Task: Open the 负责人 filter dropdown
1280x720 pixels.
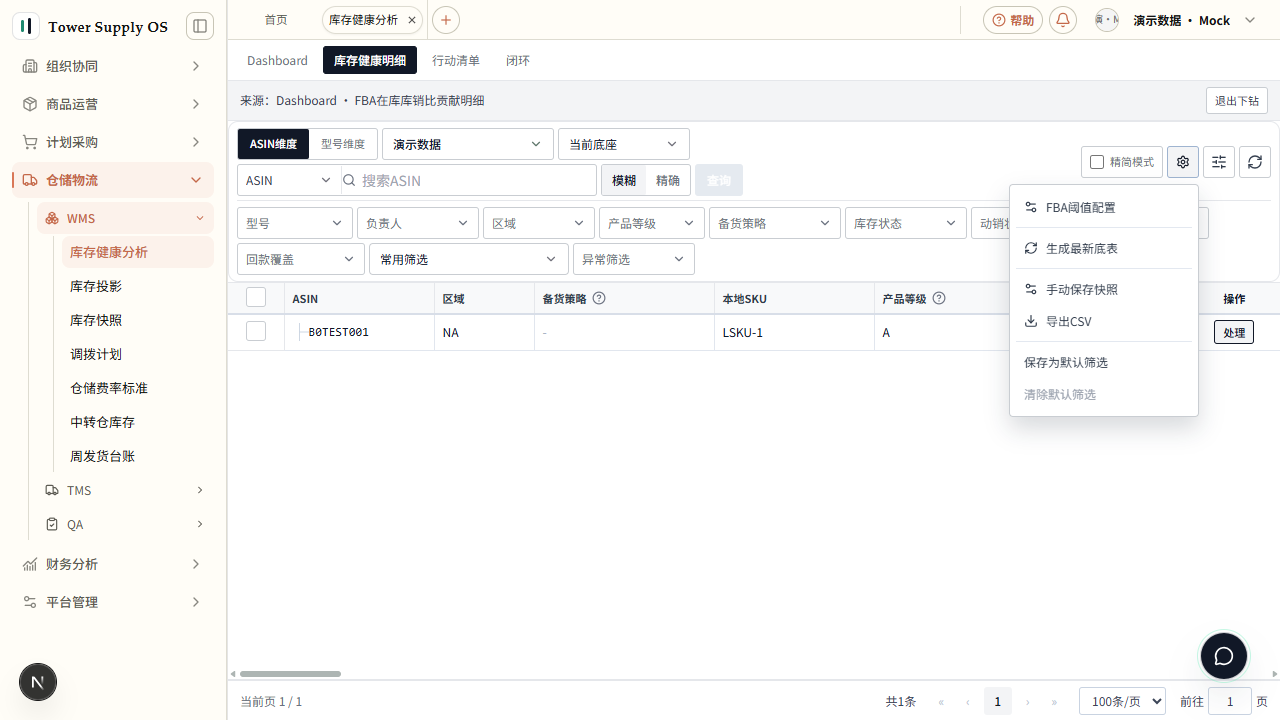Action: click(418, 223)
